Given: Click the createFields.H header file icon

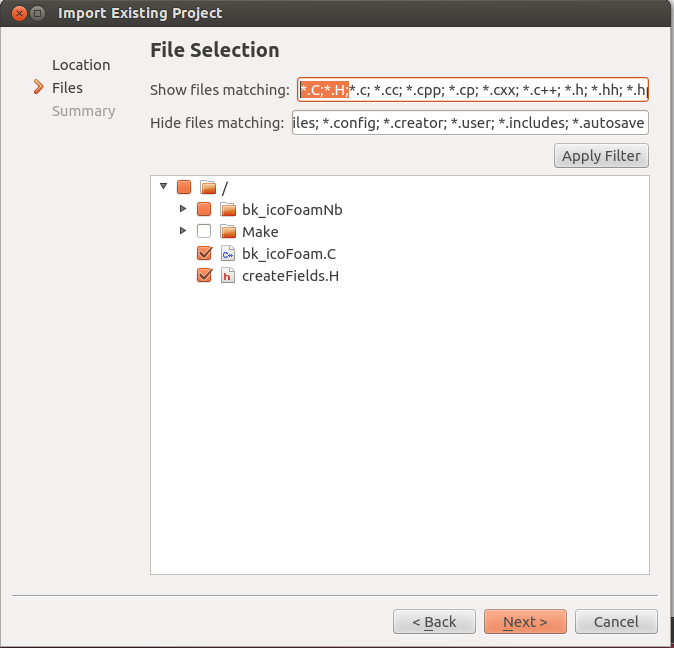Looking at the screenshot, I should (227, 276).
